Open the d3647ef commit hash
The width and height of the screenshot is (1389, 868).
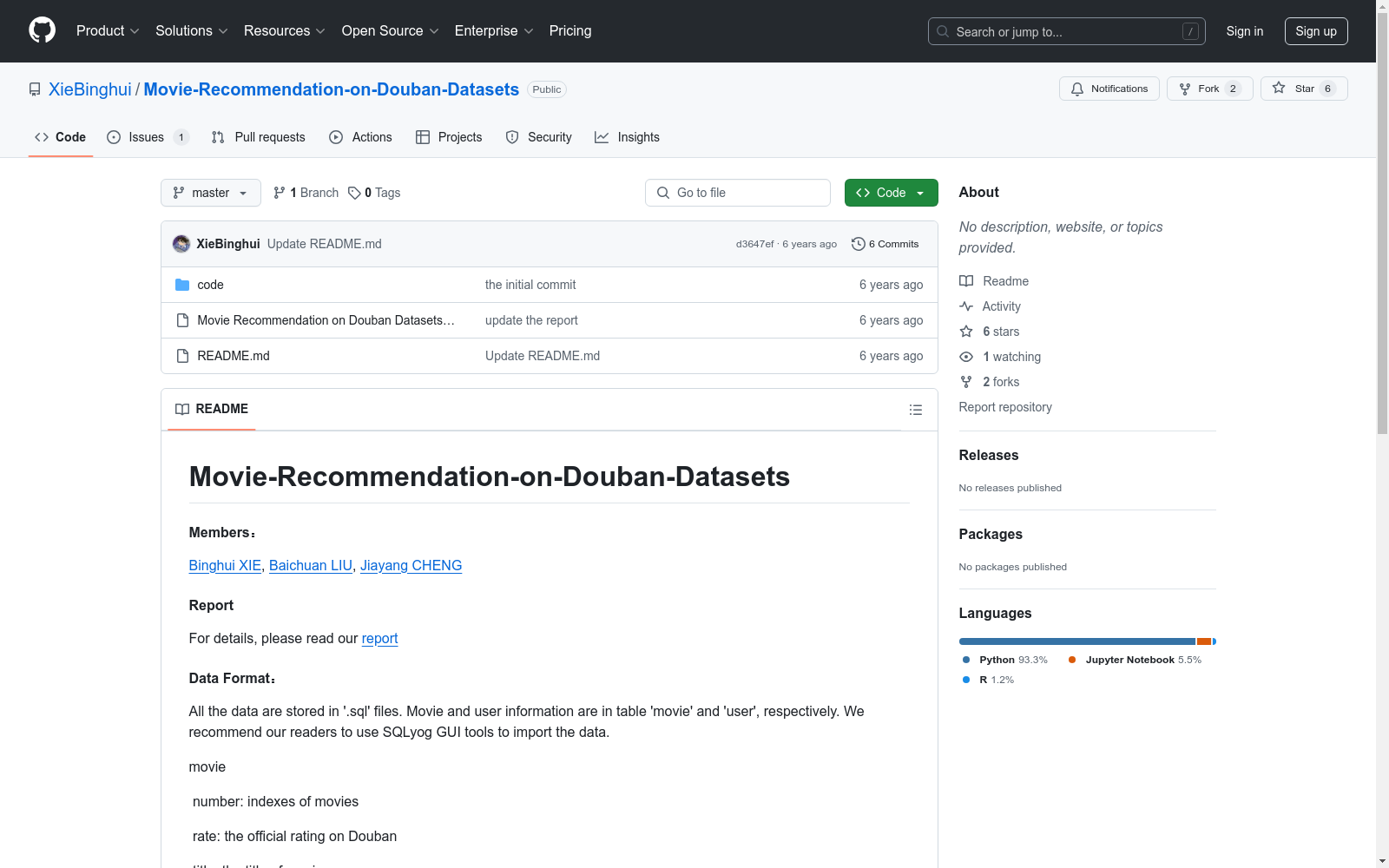point(754,244)
